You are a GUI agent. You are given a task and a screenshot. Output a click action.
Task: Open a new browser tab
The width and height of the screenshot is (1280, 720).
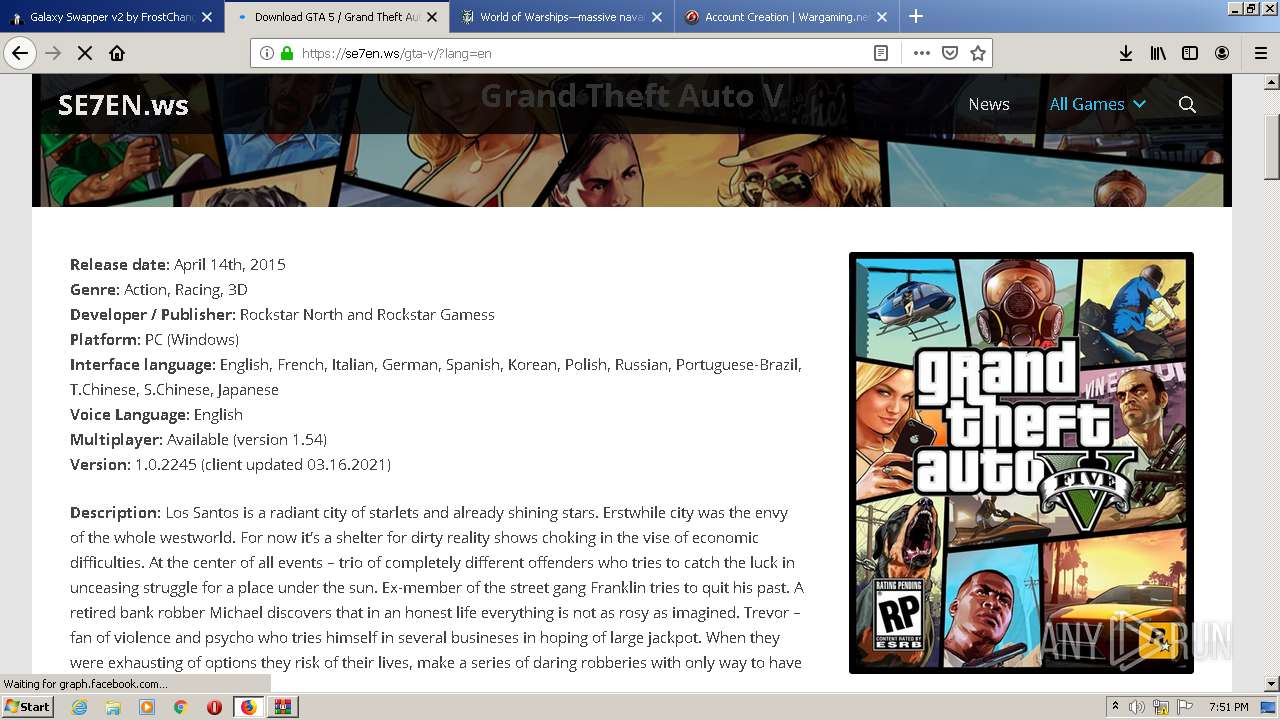(x=916, y=16)
